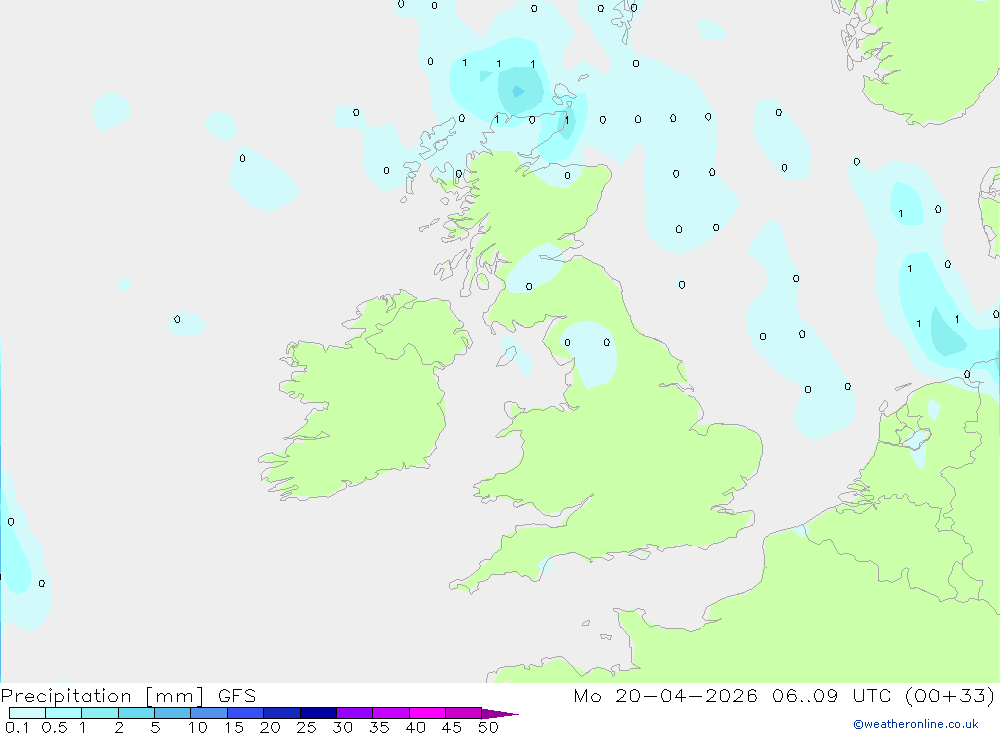Viewport: 1000px width, 733px height.
Task: Pick the legend swatch between 30 and 35
Action: pyautogui.click(x=355, y=713)
